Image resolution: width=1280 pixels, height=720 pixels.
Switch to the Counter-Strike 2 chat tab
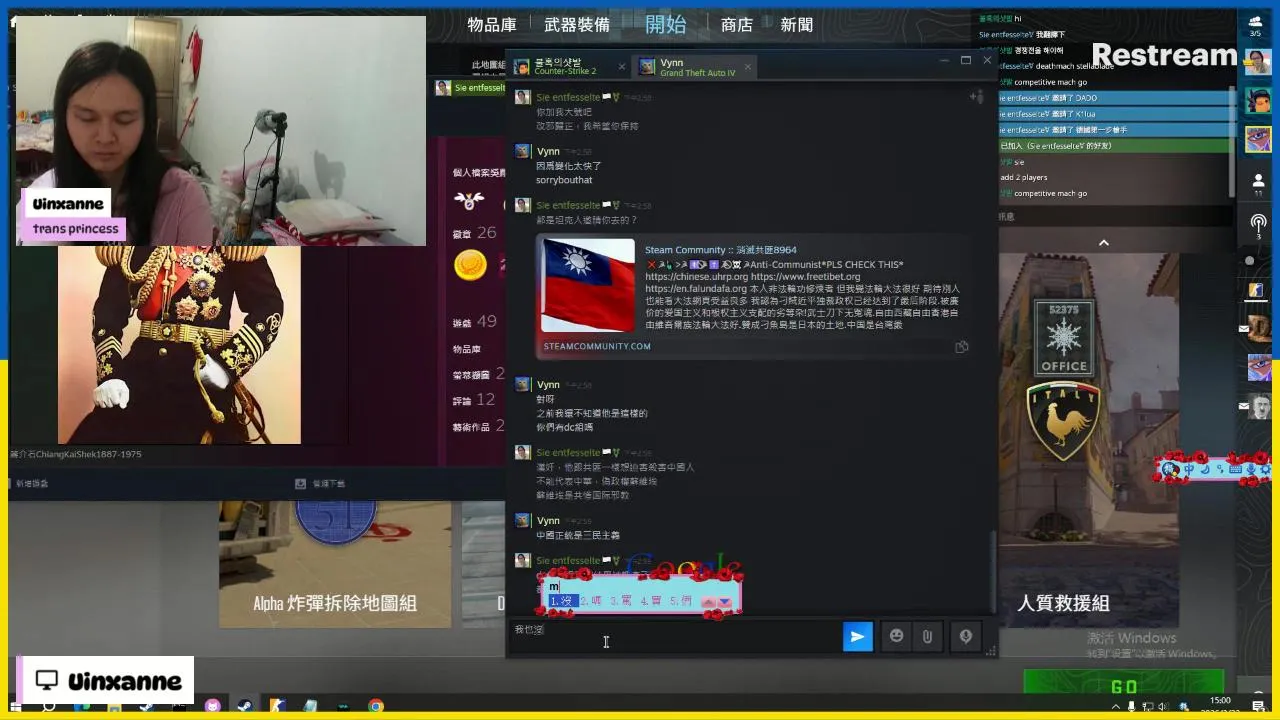coord(568,67)
